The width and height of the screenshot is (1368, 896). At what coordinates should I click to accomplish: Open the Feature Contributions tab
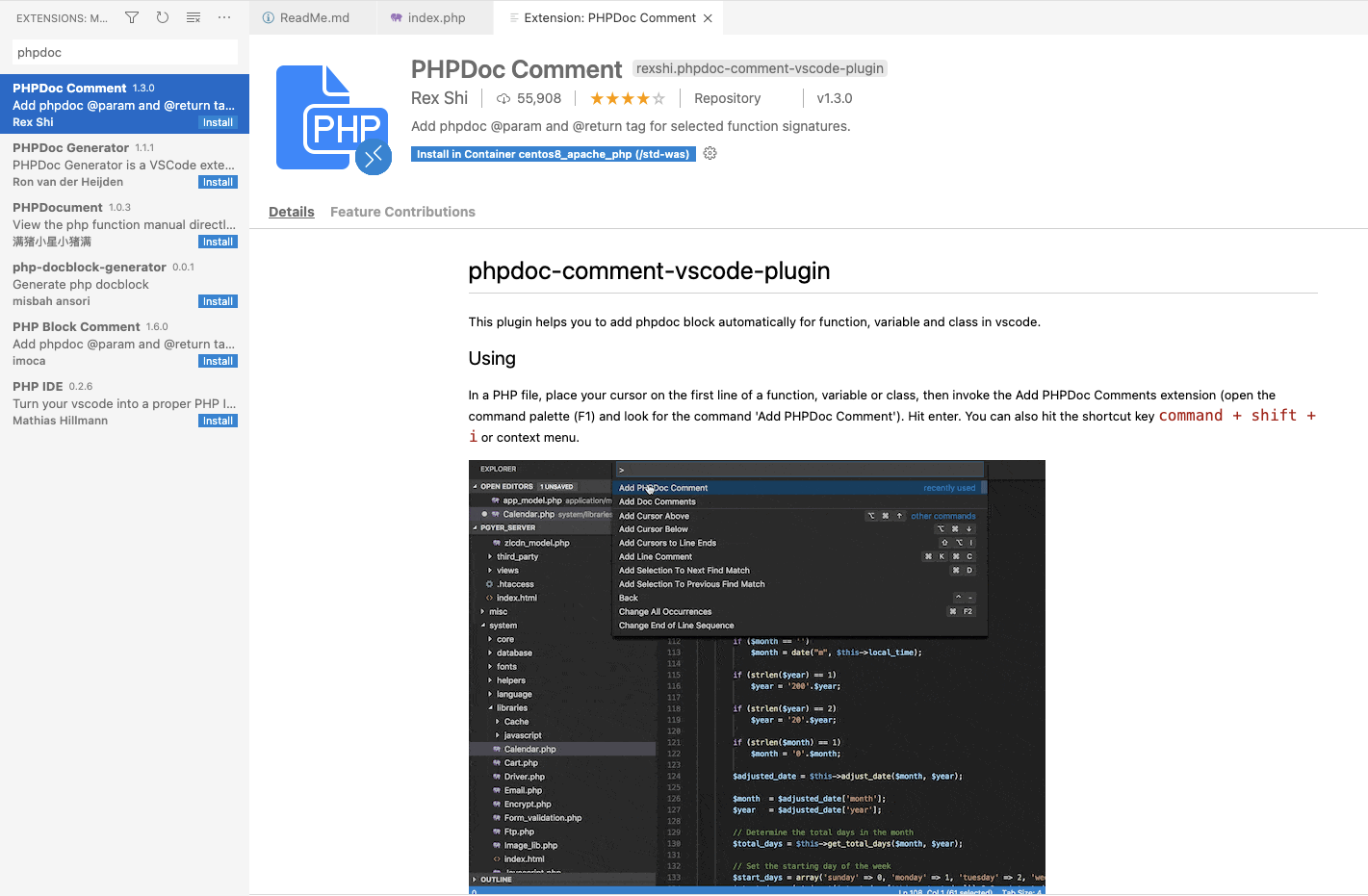(x=402, y=212)
